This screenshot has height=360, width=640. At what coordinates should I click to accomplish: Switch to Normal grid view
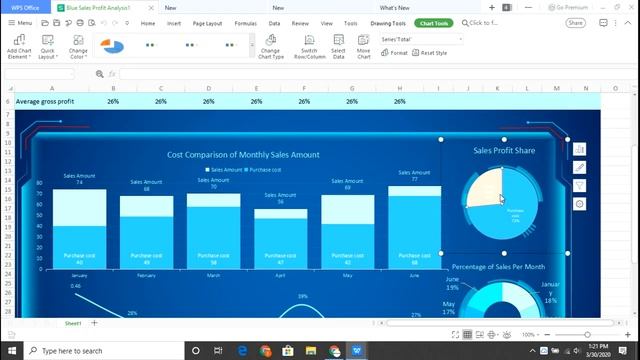pos(467,335)
